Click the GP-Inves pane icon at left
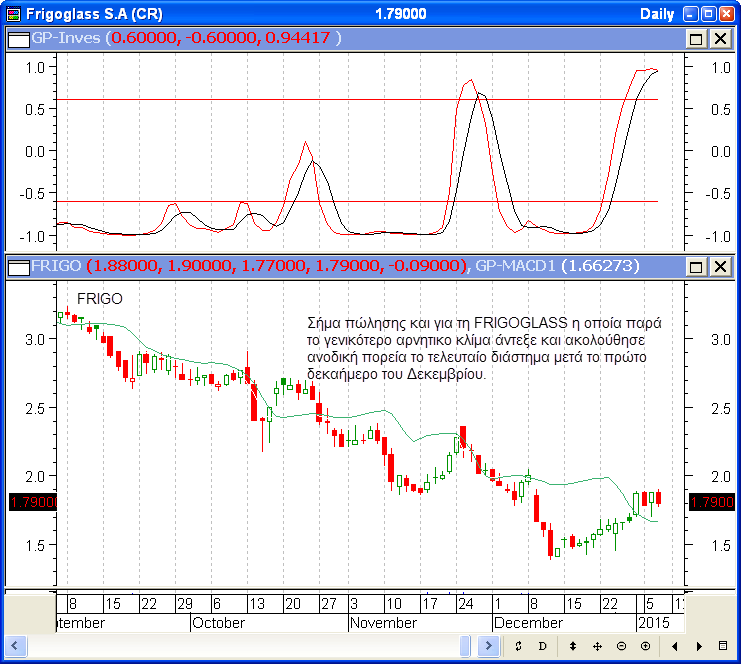This screenshot has height=664, width=741. (19, 39)
